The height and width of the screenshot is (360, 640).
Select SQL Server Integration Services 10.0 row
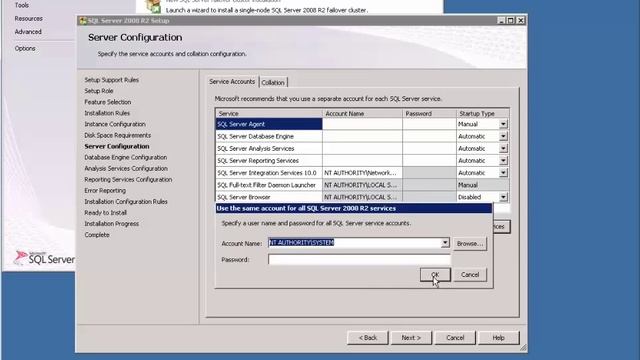click(269, 173)
